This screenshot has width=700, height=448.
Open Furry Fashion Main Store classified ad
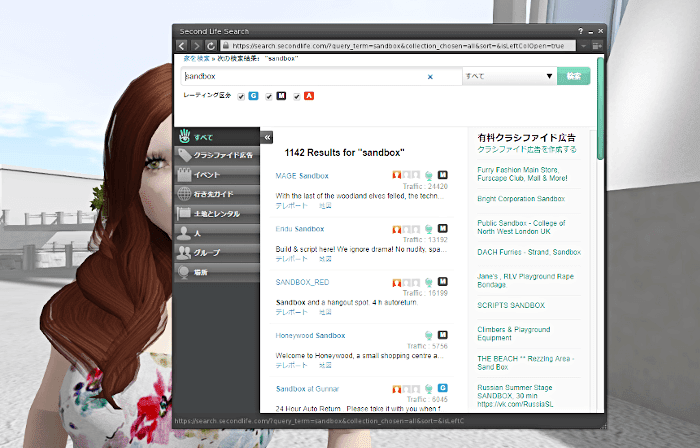pos(522,174)
